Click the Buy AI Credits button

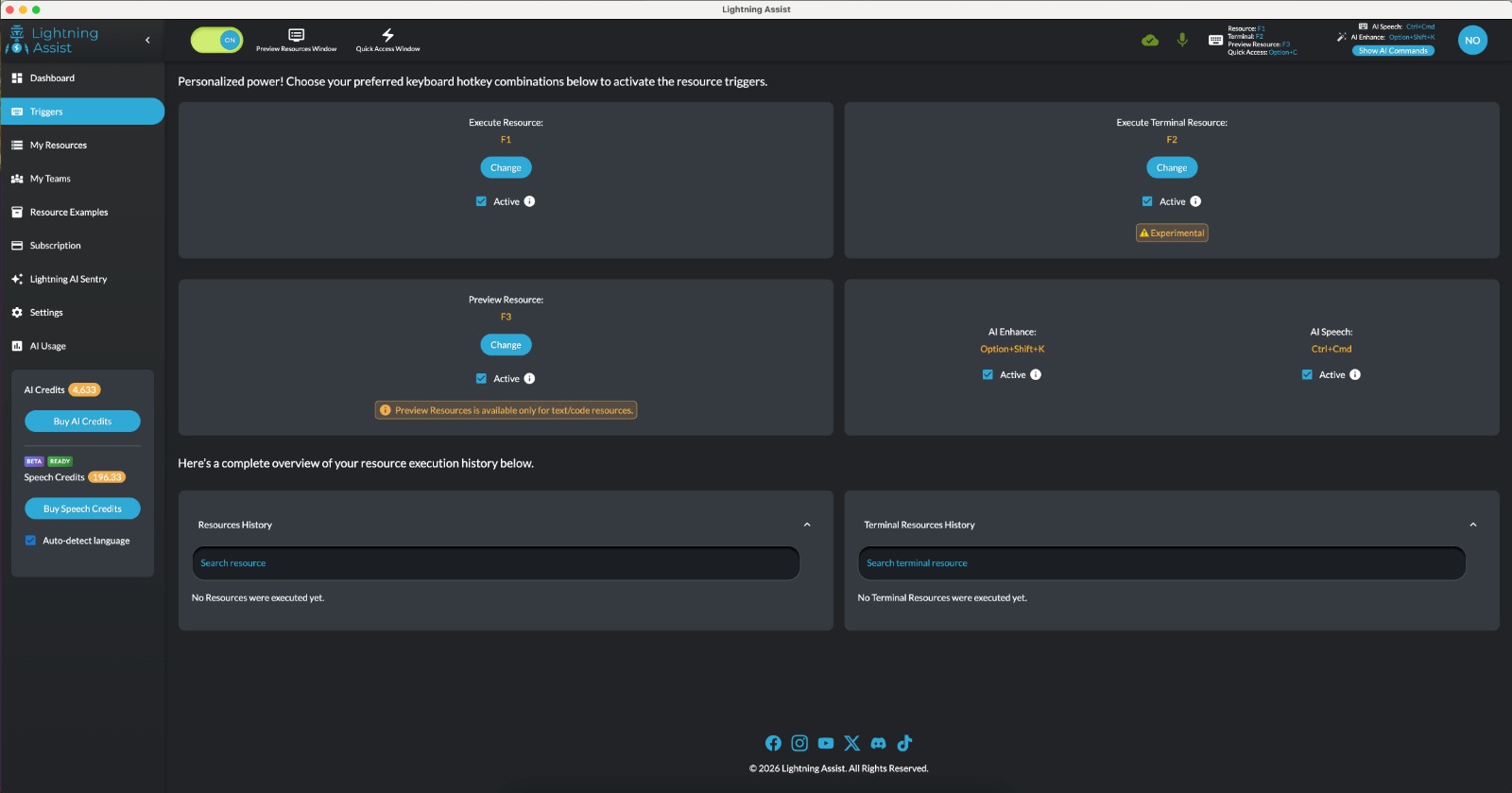(82, 422)
